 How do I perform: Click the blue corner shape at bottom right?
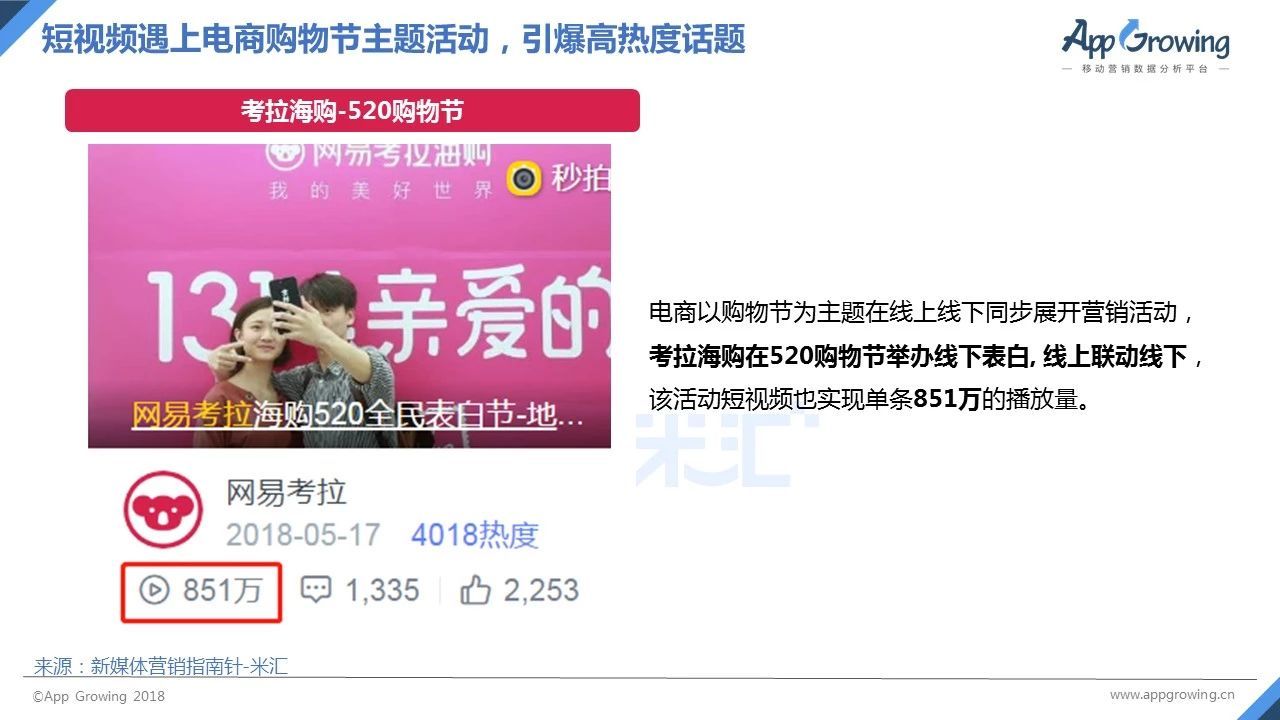point(1257,700)
